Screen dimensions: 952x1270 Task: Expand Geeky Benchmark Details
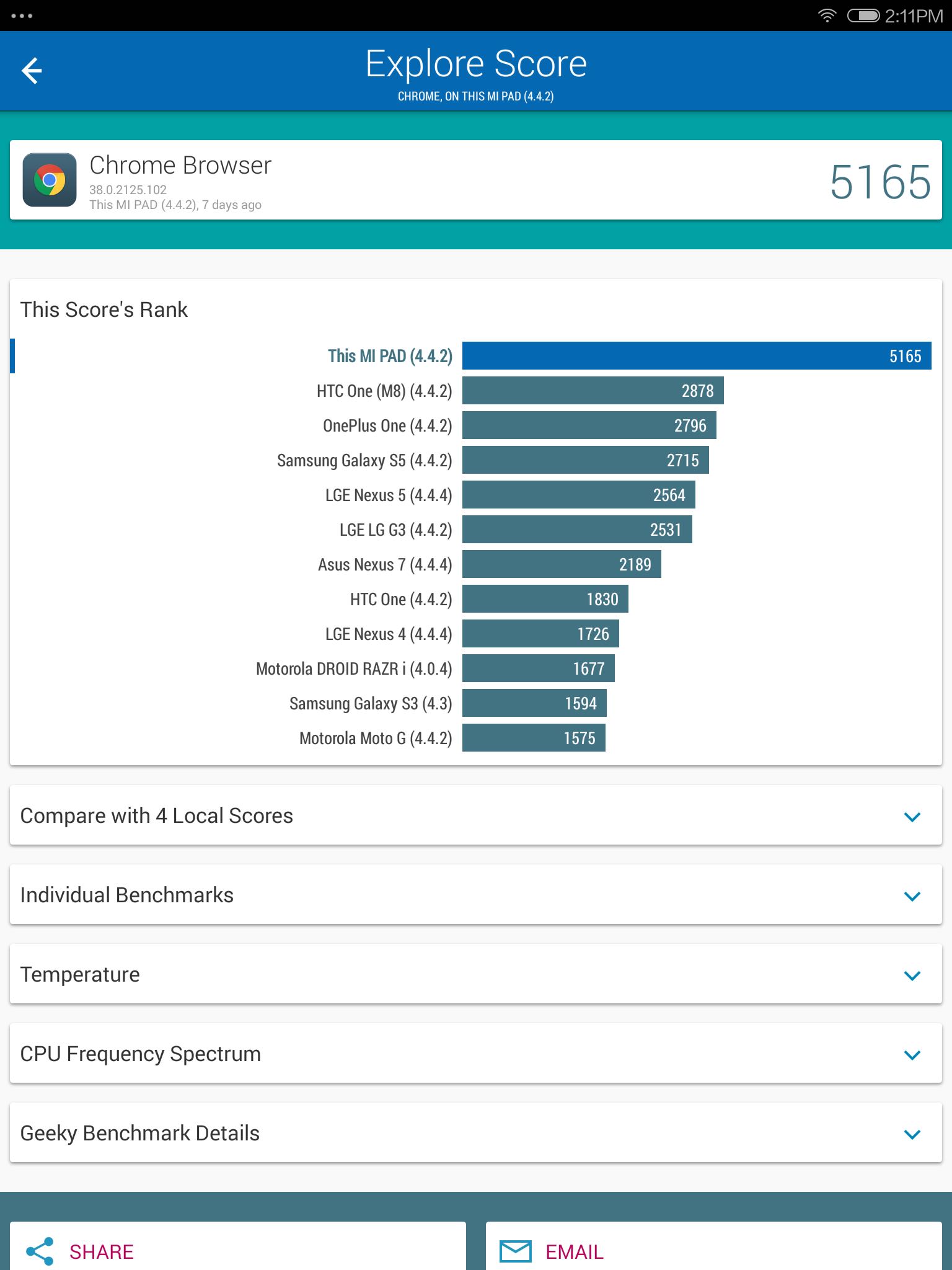pos(476,1133)
